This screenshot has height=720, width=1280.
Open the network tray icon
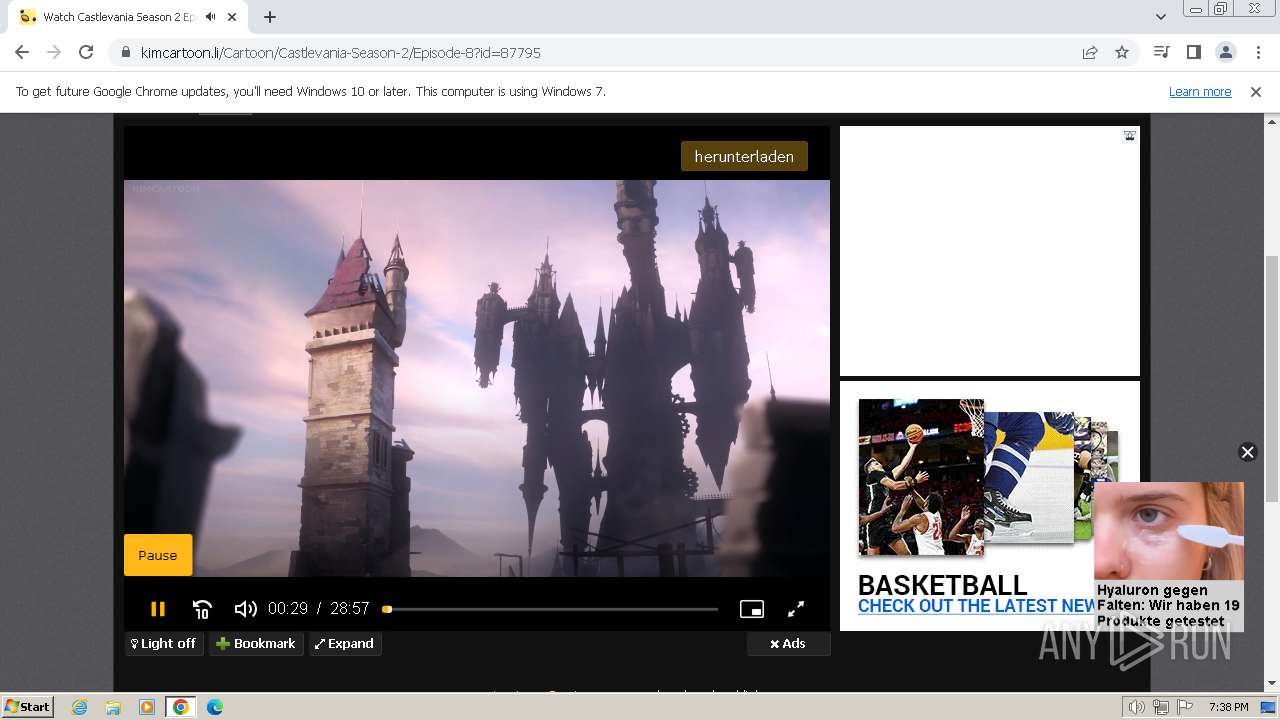click(x=1161, y=707)
